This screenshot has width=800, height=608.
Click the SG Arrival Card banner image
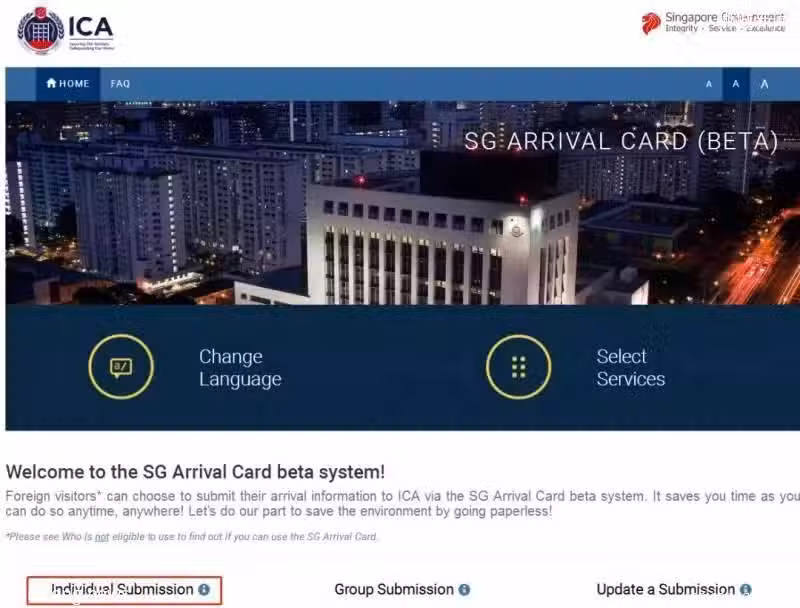coord(403,203)
